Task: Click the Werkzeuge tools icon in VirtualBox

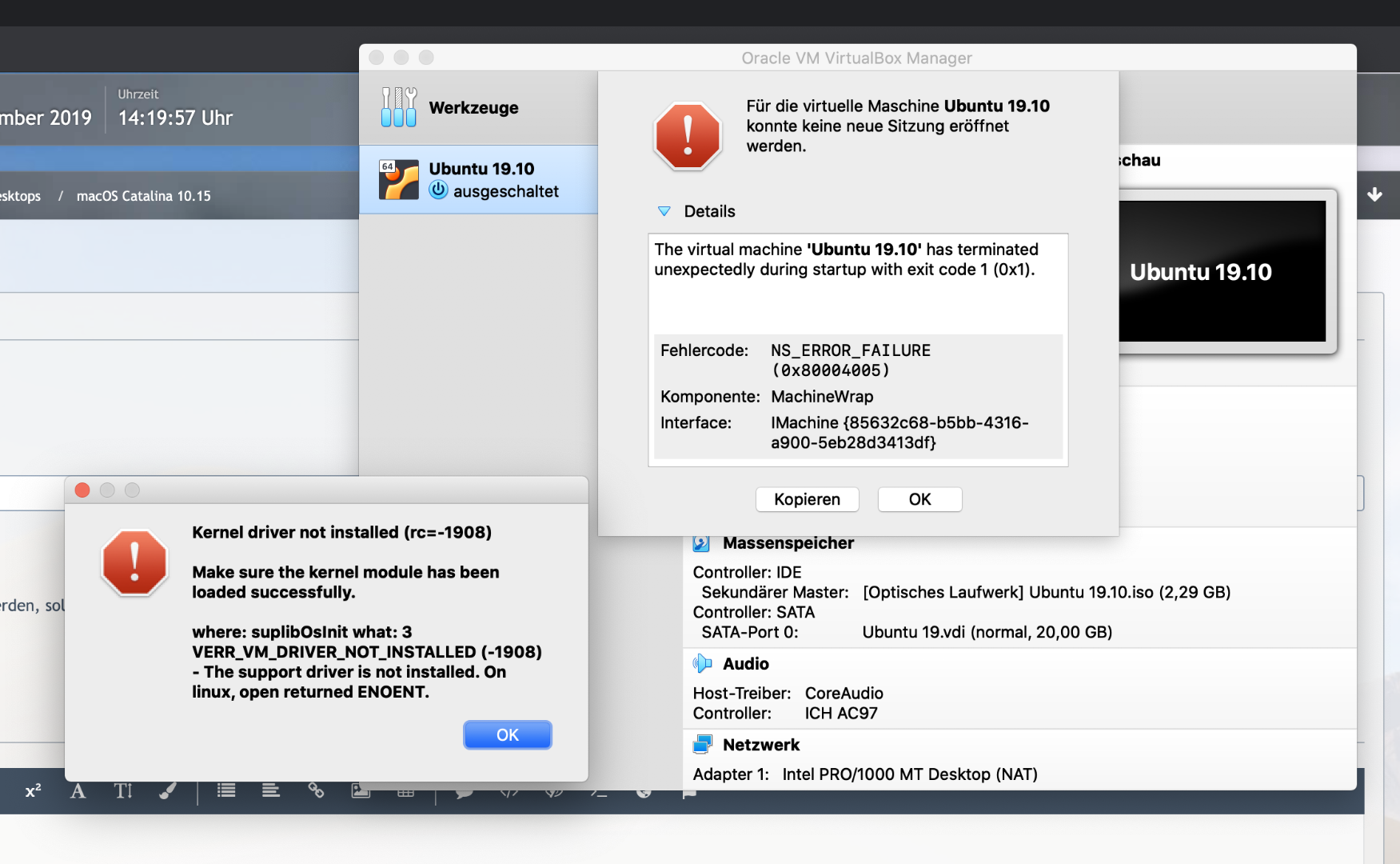Action: (398, 107)
